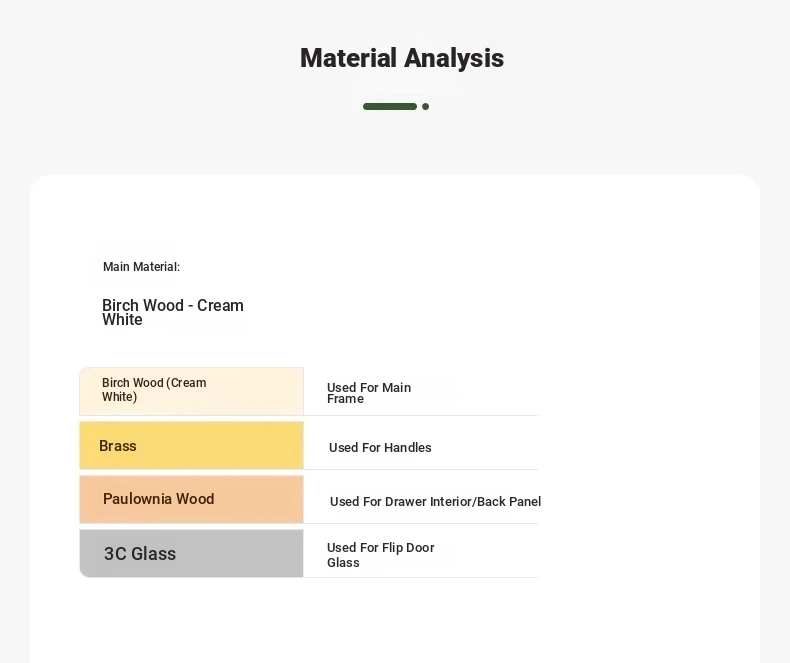This screenshot has height=663, width=790.
Task: Click Used For Flip Door Glass text
Action: [380, 555]
